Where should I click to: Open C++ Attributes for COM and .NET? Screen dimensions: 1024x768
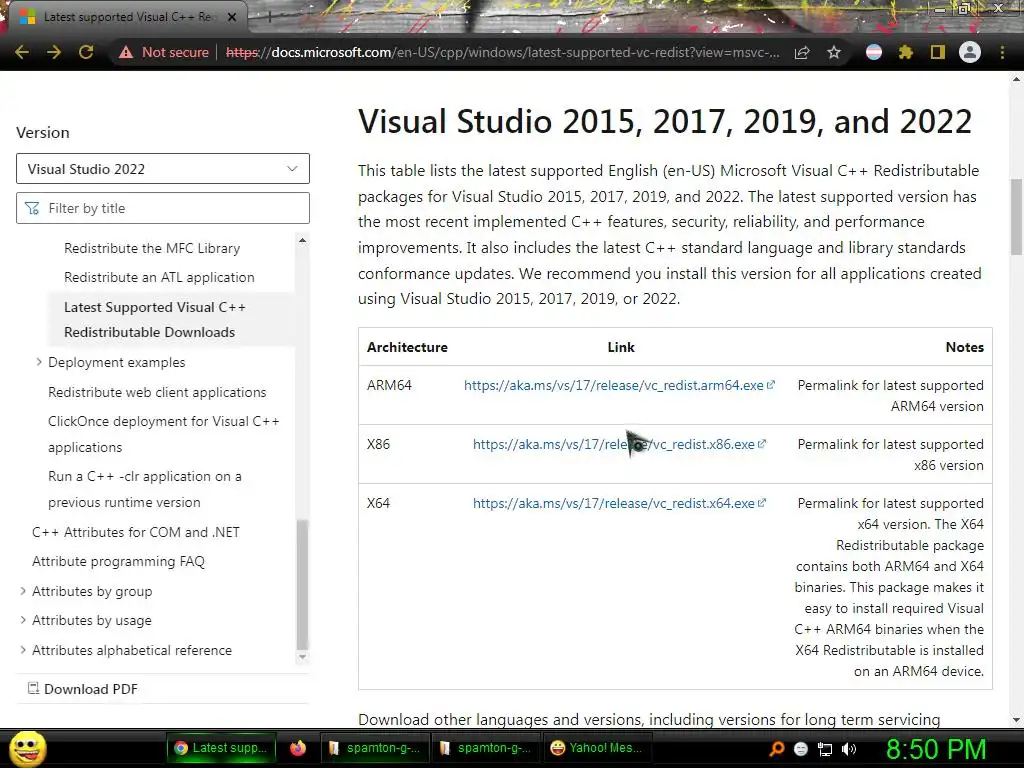point(136,532)
